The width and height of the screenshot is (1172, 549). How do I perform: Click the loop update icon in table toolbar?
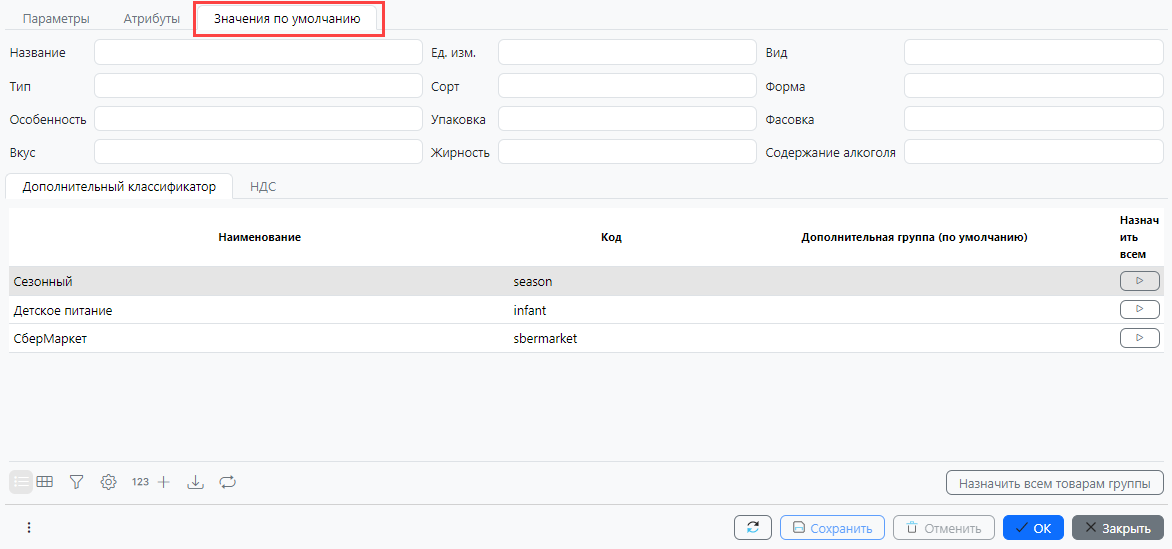[x=227, y=482]
